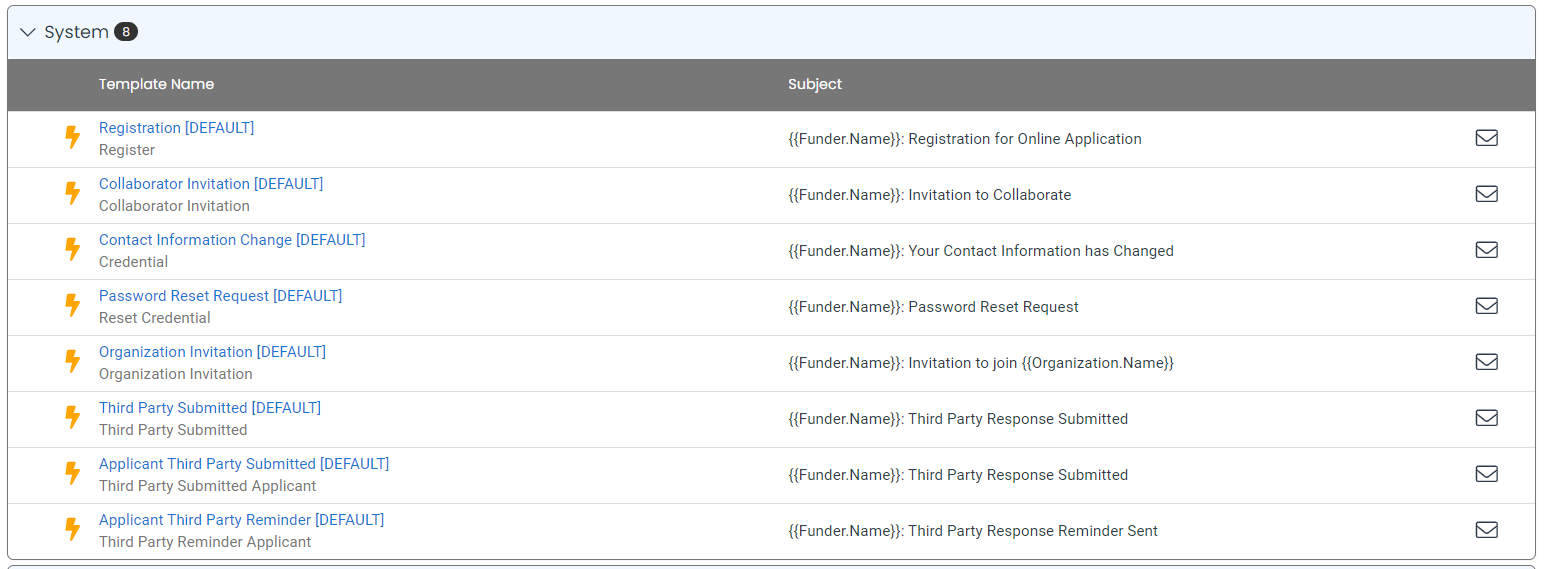Click the envelope icon for Applicant Third Party Submitted
The image size is (1545, 569).
click(x=1486, y=474)
